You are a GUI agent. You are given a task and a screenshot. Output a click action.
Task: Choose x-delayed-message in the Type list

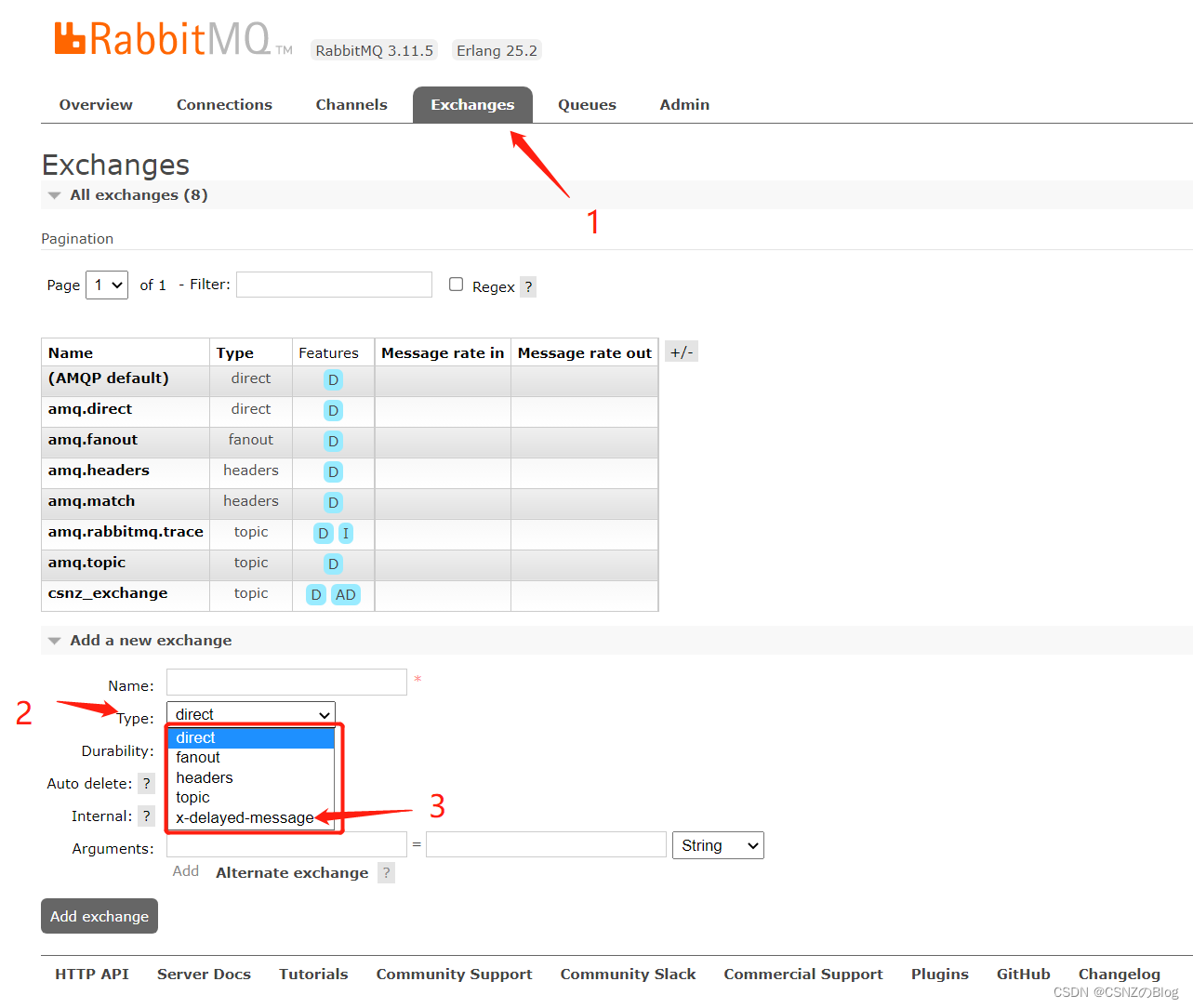251,817
